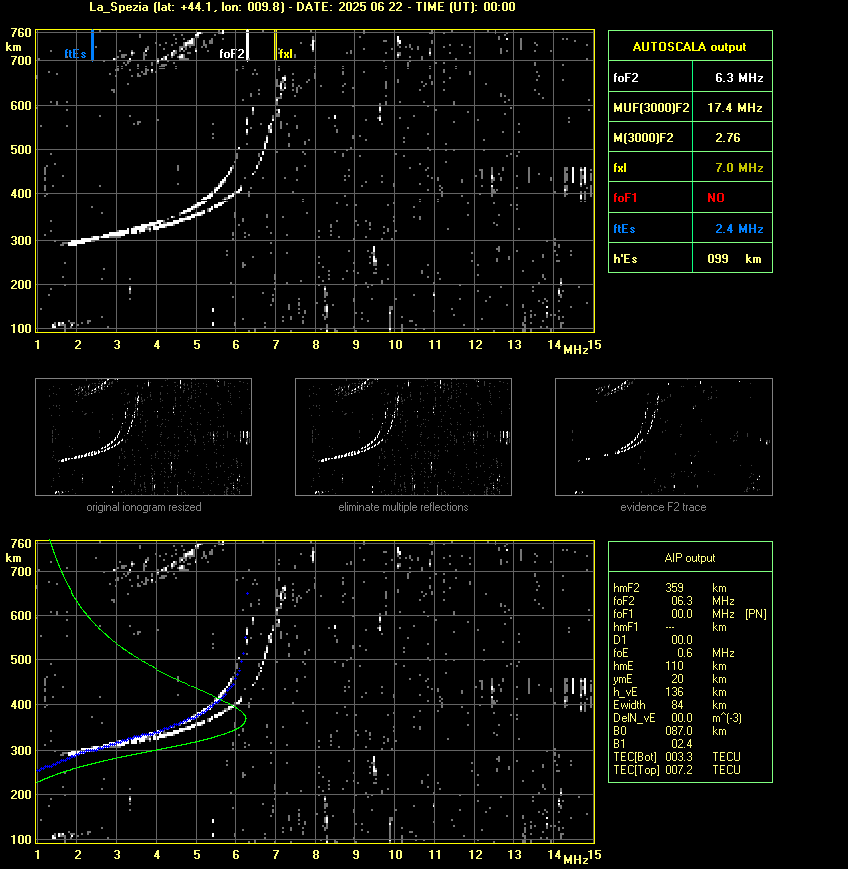Click the fxI value '7.0 MHz'

coord(739,167)
